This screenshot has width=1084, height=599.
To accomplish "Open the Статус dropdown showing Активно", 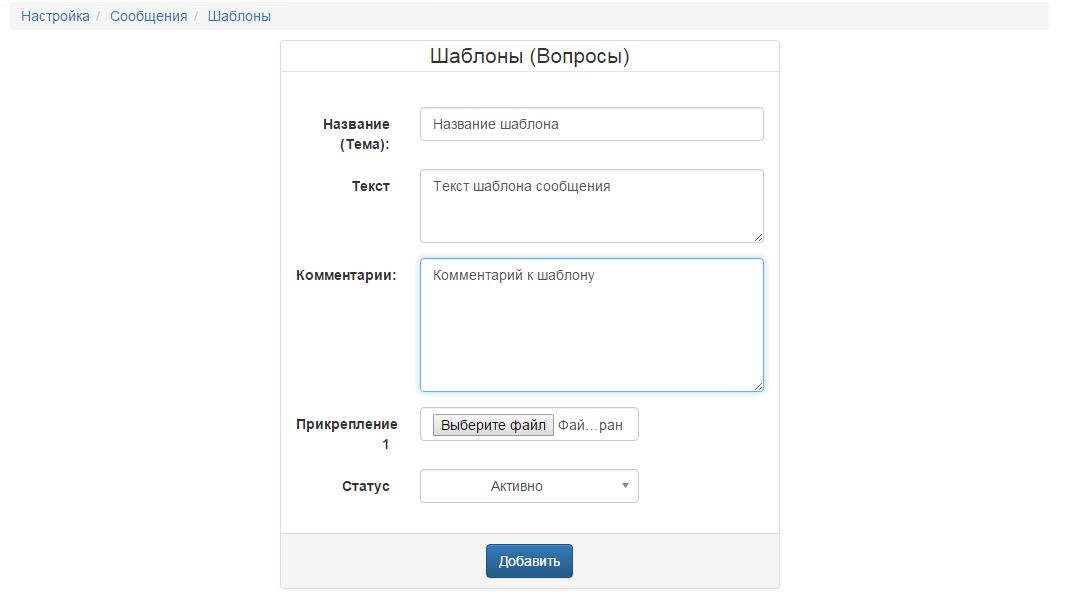I will (x=530, y=486).
